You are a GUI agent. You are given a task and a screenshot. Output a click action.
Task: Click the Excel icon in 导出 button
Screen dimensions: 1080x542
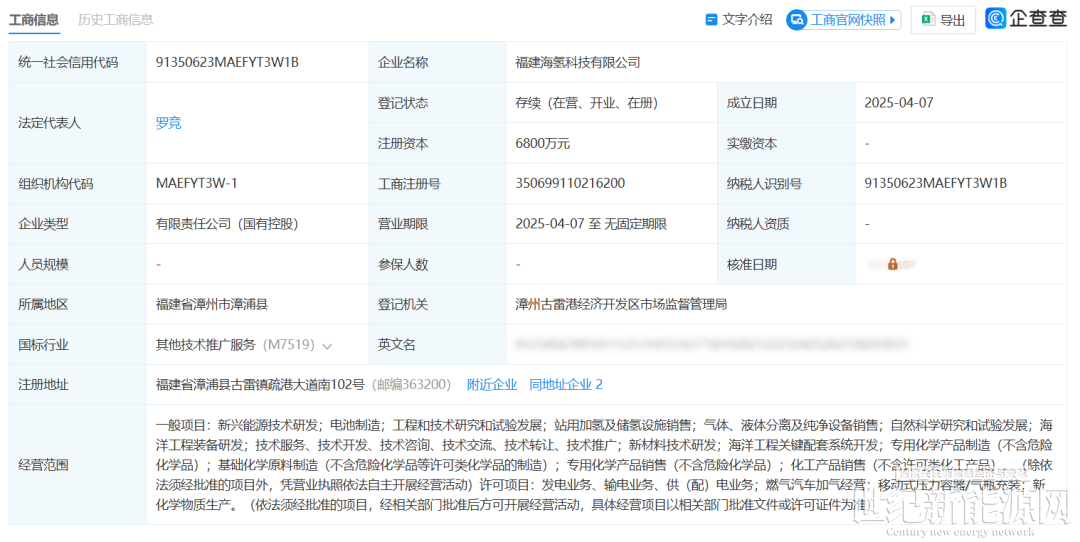coord(928,19)
